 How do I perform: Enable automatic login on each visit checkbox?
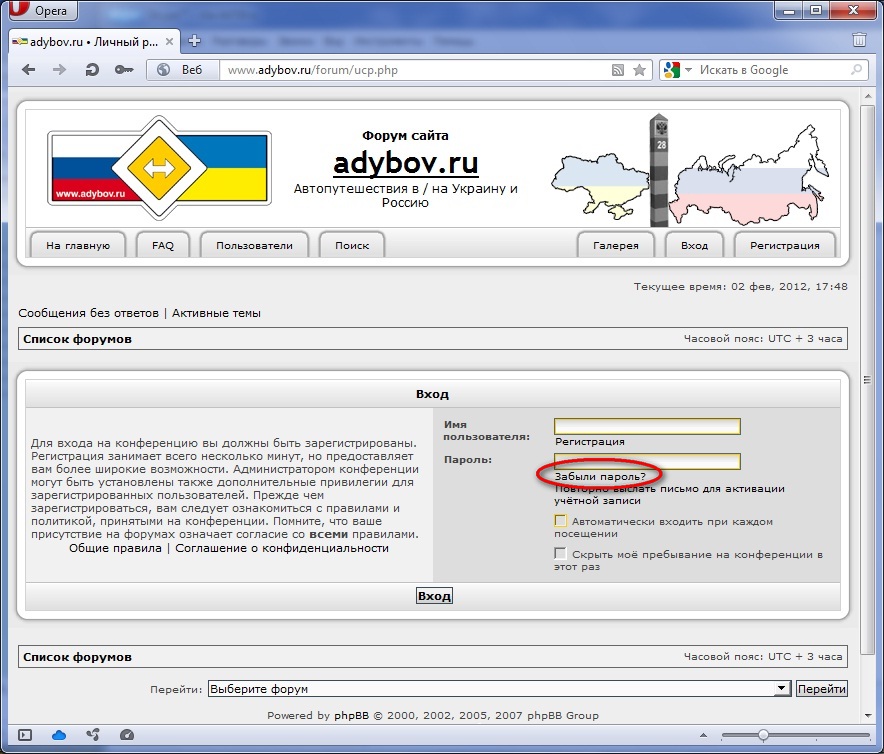[x=561, y=521]
